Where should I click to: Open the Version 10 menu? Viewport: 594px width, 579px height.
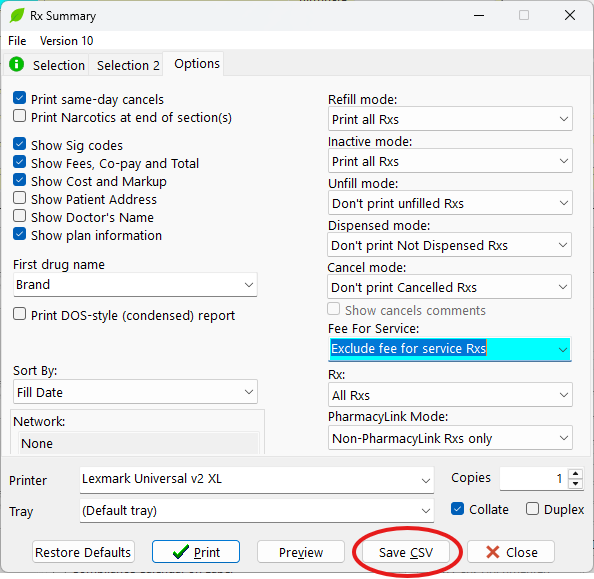[x=66, y=41]
